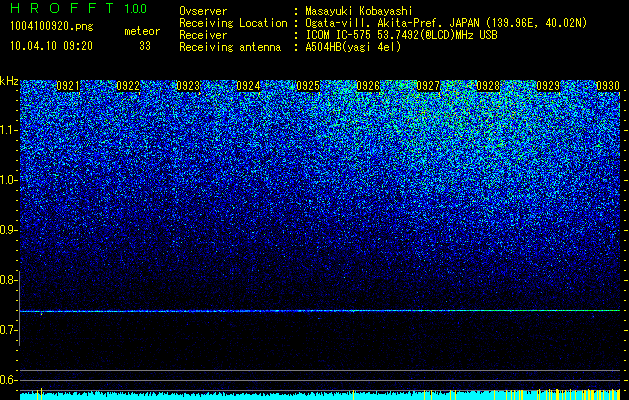Click the 0921 time marker

pos(68,86)
